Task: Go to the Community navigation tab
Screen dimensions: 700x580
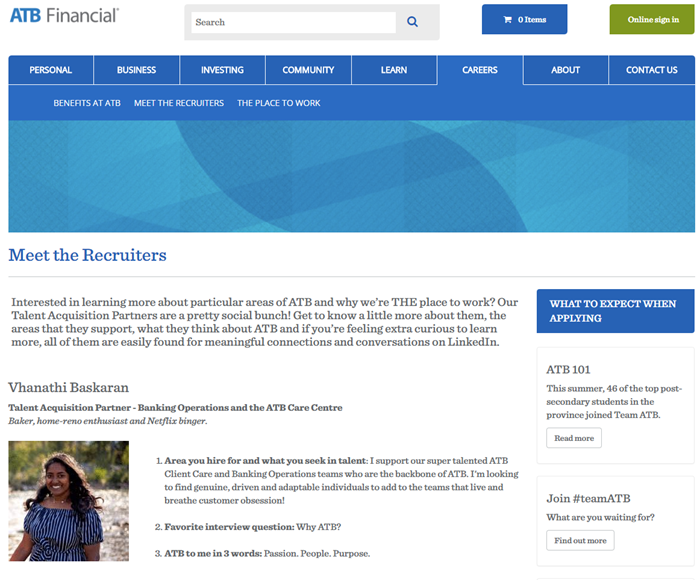Action: [x=308, y=70]
